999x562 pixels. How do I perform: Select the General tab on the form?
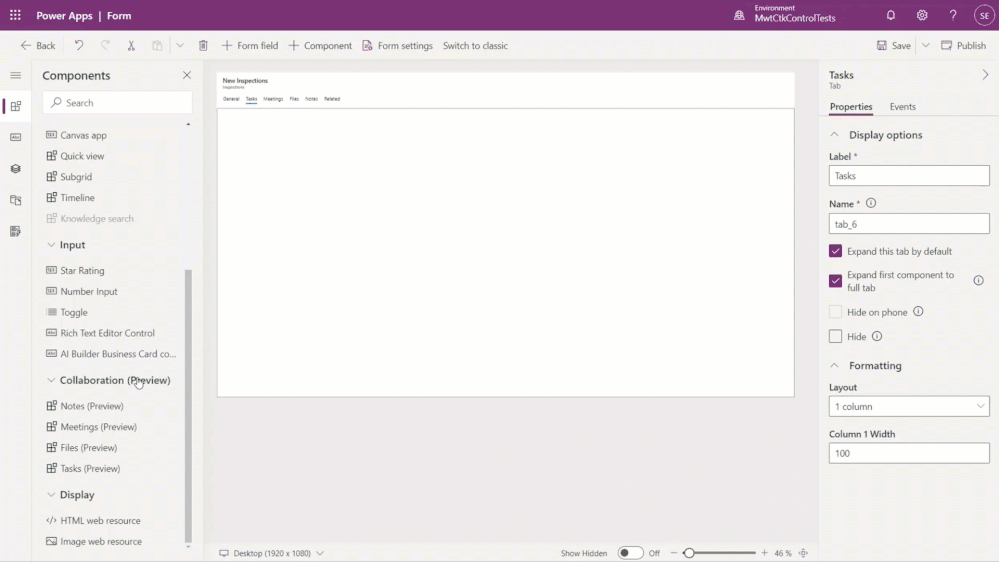pos(231,99)
